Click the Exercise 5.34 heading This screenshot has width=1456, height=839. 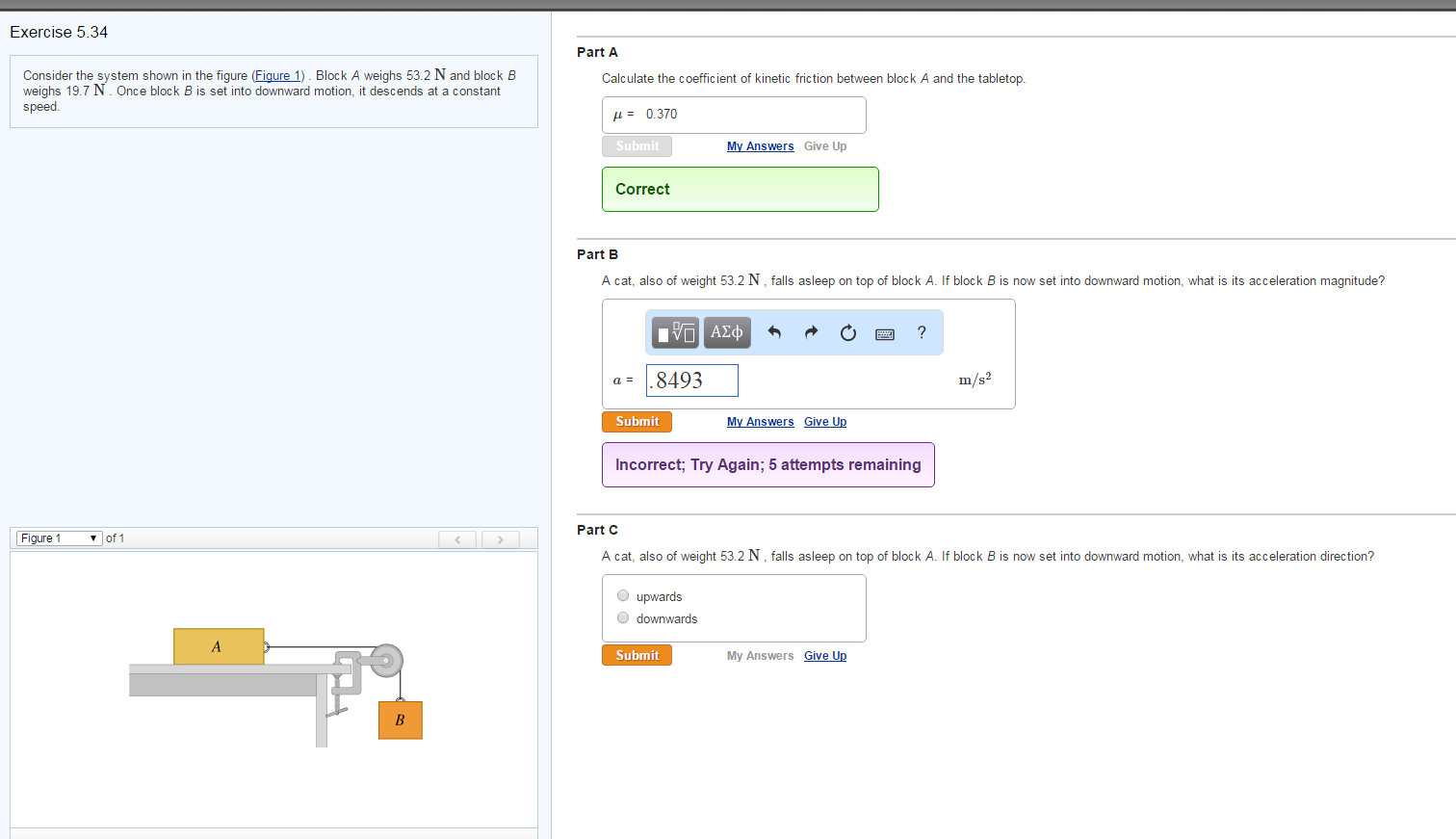tap(59, 33)
